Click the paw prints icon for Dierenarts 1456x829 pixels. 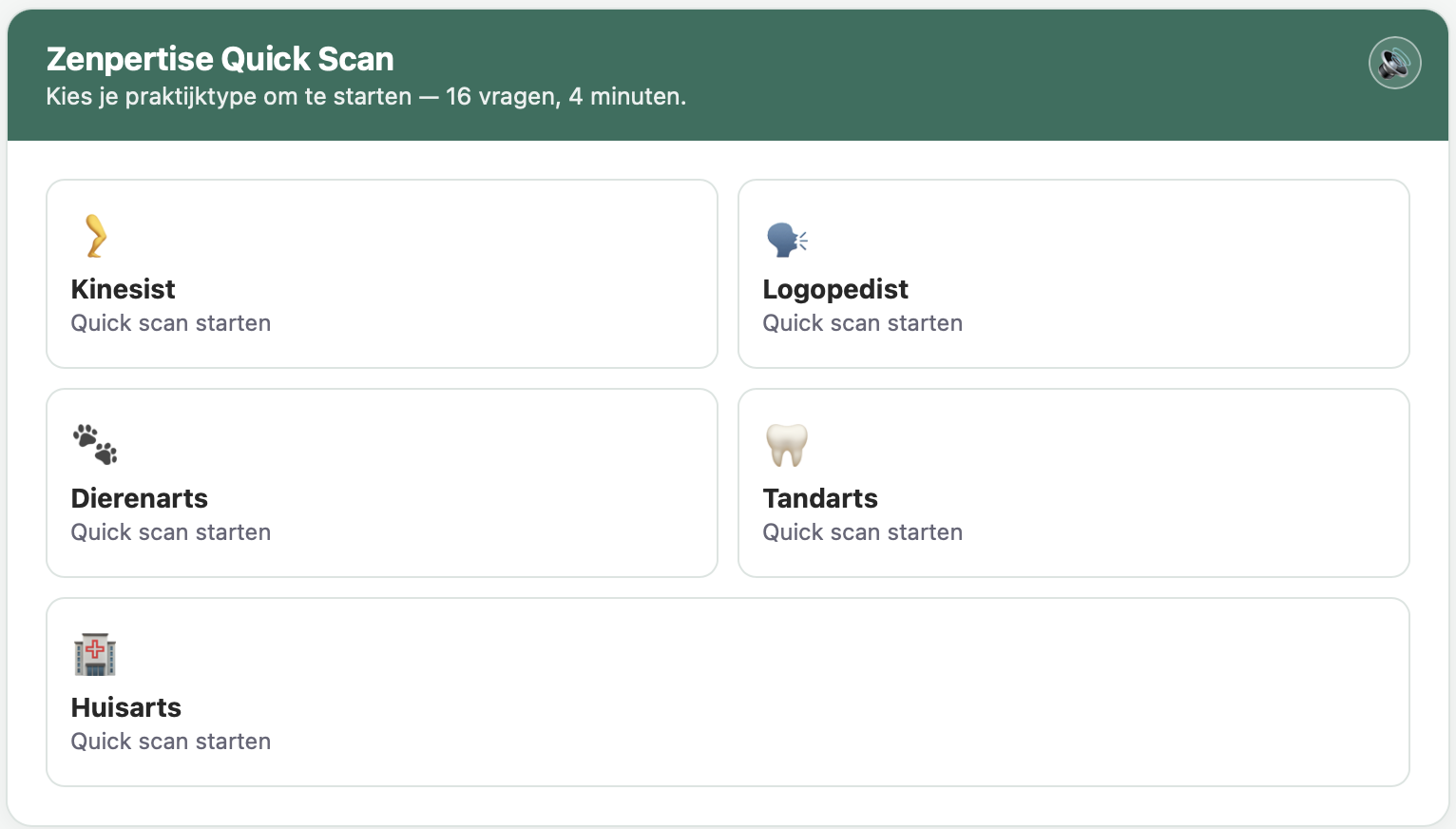point(95,444)
